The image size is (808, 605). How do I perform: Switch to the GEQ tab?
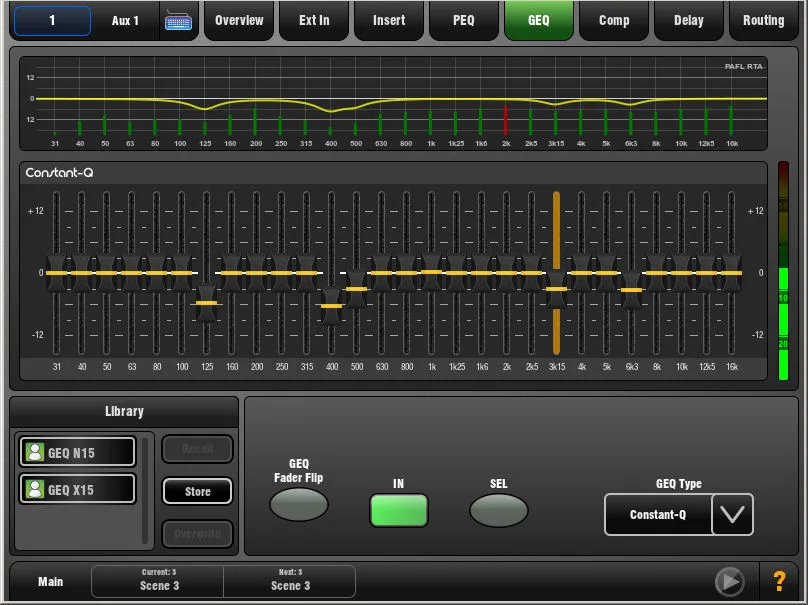tap(538, 21)
